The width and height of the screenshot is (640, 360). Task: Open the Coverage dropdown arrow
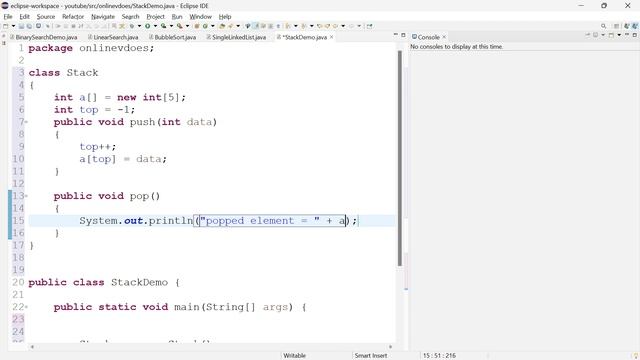(x=171, y=26)
